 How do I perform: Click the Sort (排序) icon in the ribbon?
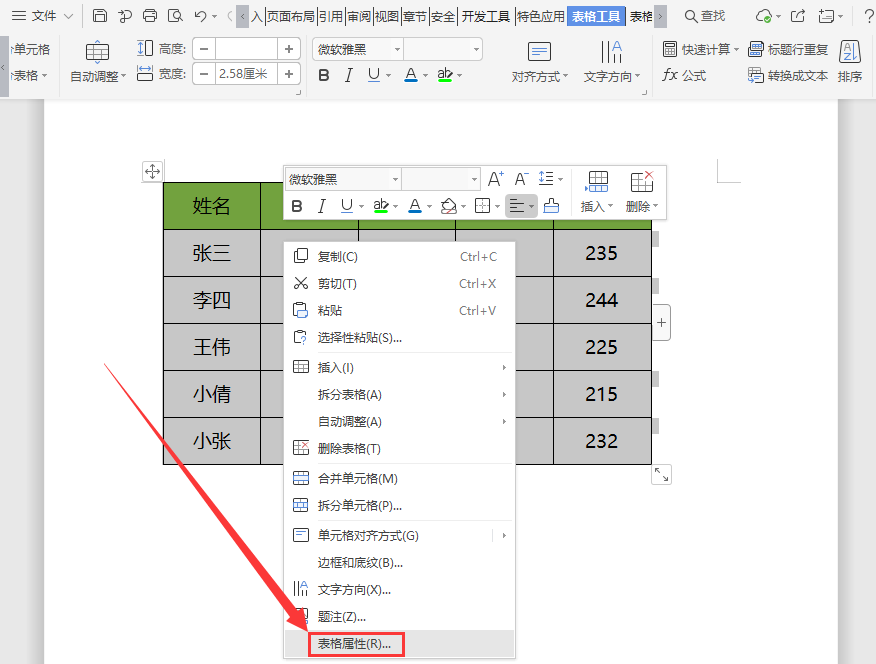pyautogui.click(x=849, y=61)
